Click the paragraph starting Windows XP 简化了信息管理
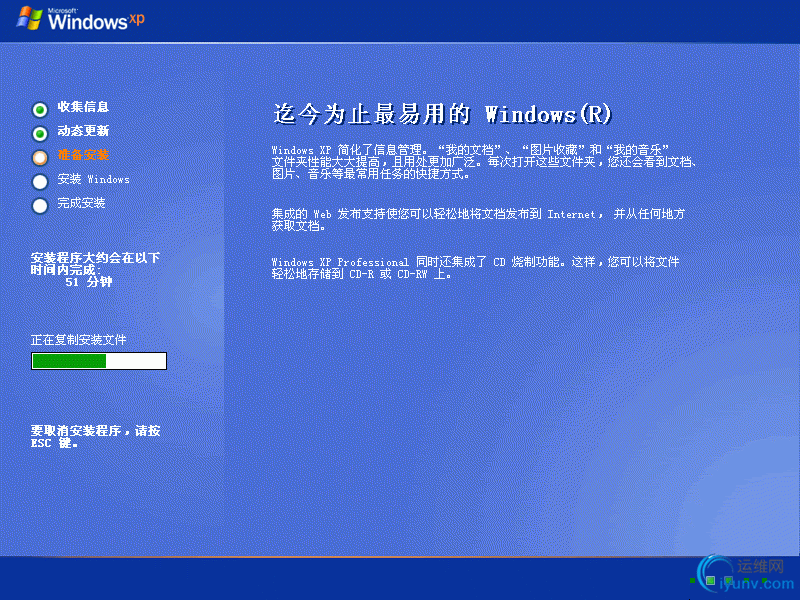Screen dimensions: 800x600 (484, 162)
